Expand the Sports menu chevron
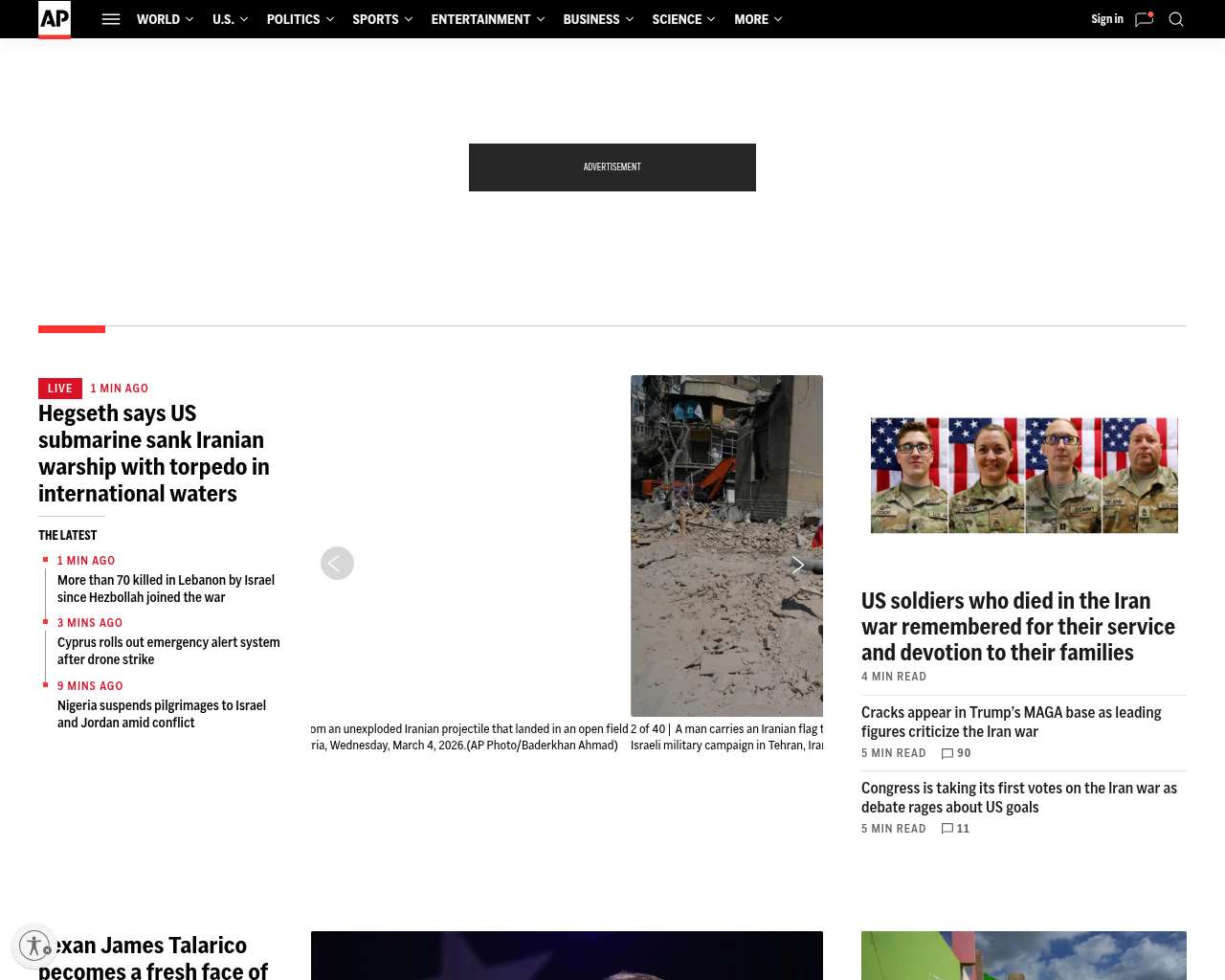1225x980 pixels. (x=409, y=19)
